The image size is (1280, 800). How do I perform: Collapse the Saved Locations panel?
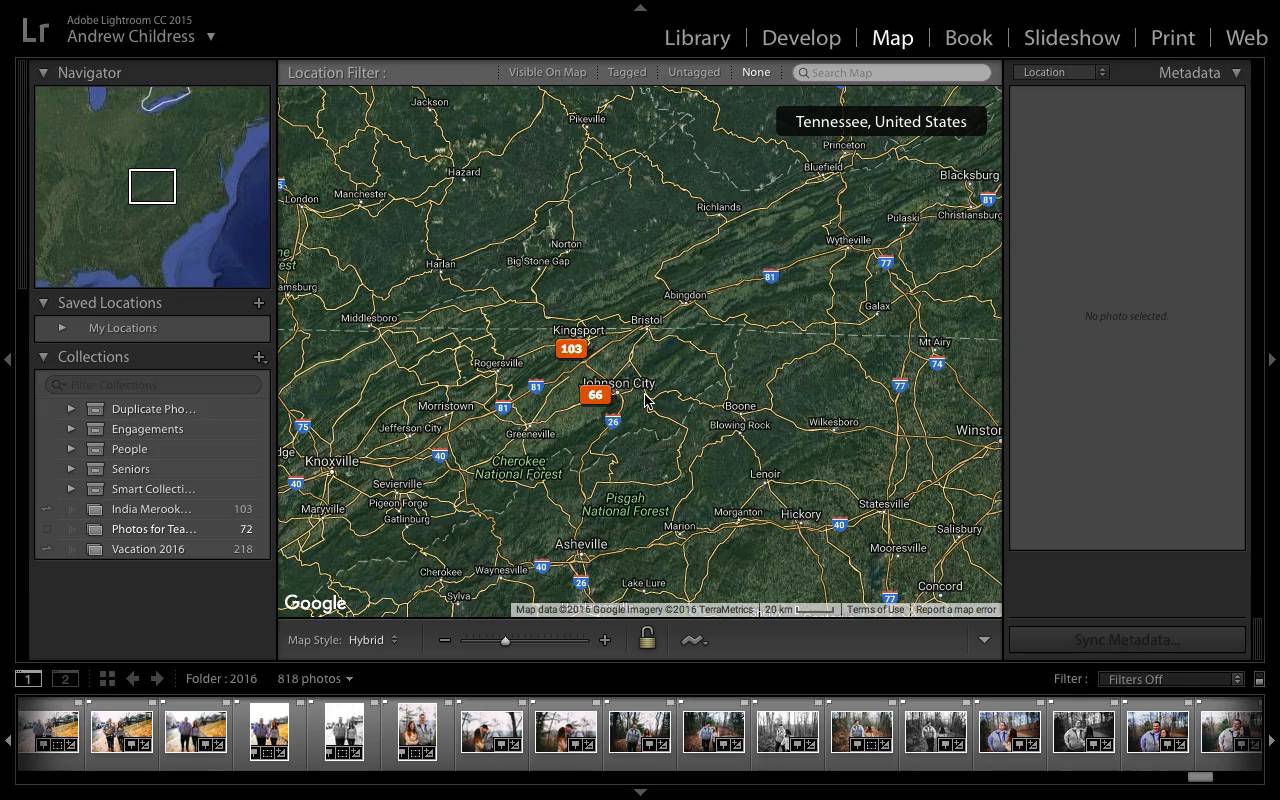coord(44,303)
